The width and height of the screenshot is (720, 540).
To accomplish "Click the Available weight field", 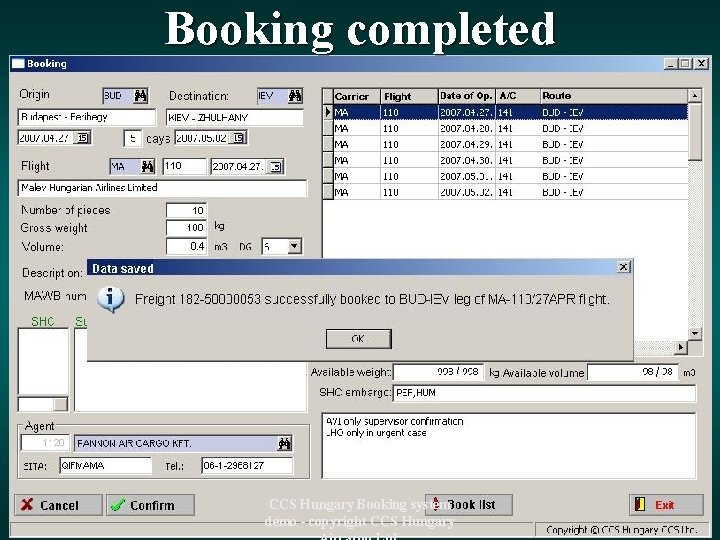I will click(x=439, y=372).
